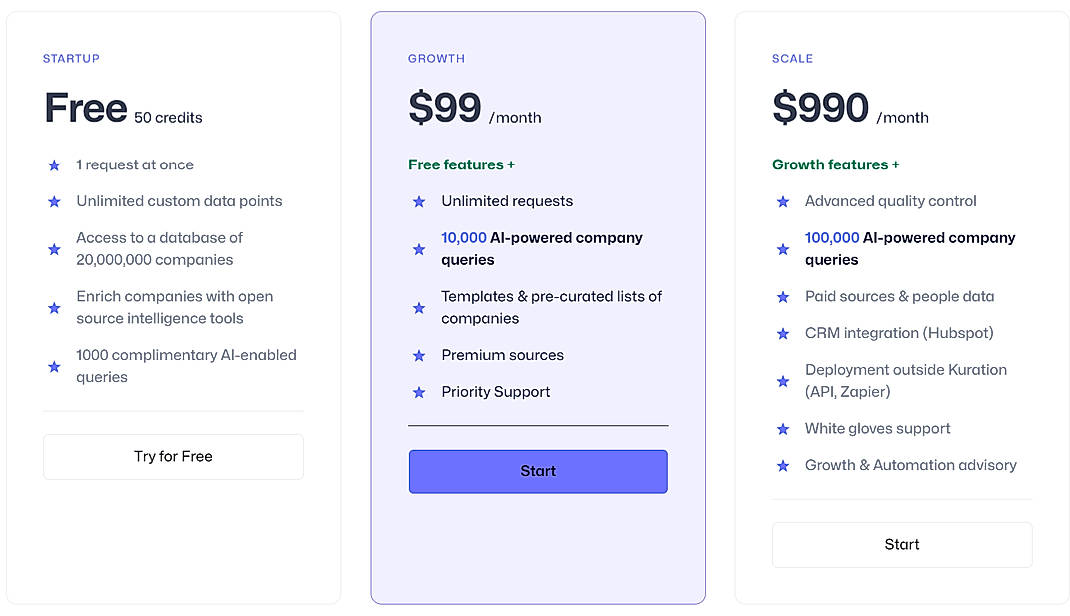This screenshot has height=616, width=1070.
Task: Click the star icon next to Priority Support
Action: tap(418, 392)
